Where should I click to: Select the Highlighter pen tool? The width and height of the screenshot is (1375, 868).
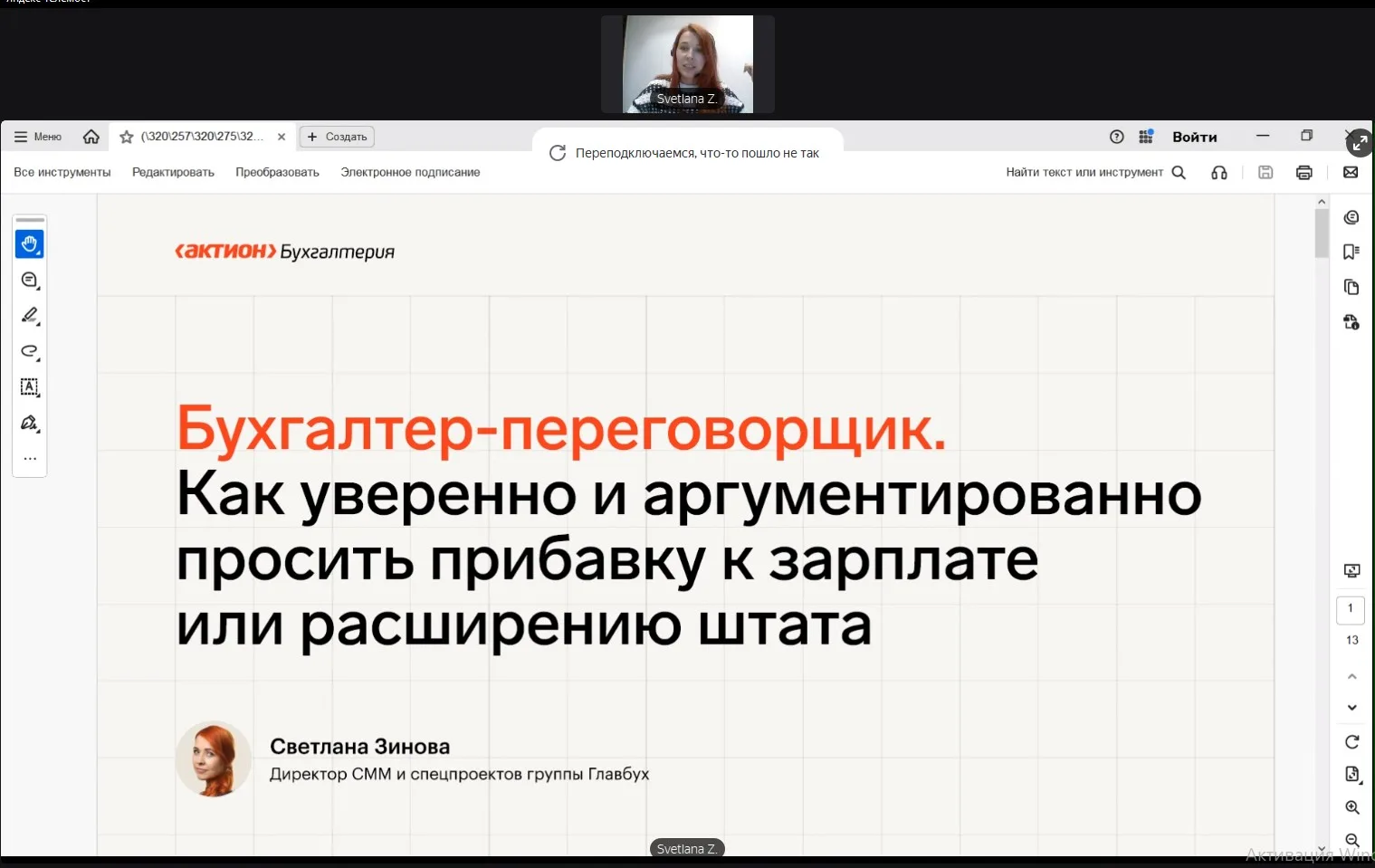pyautogui.click(x=30, y=316)
